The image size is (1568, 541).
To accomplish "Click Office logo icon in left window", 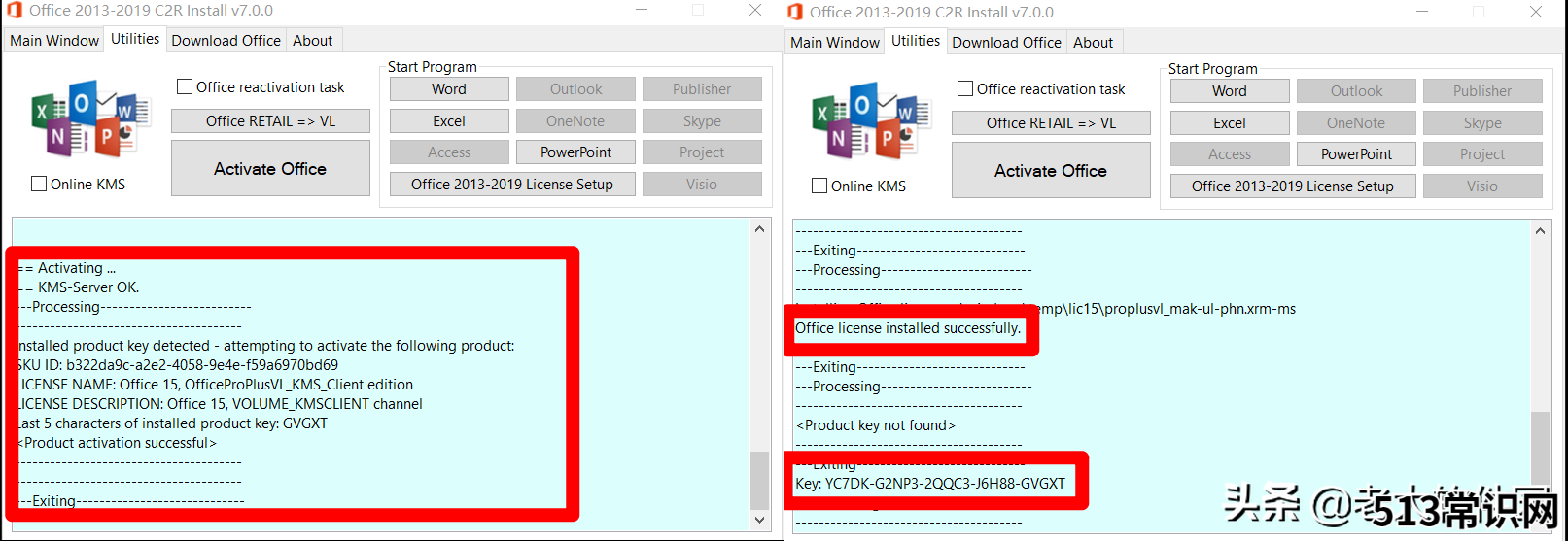I will coord(90,120).
